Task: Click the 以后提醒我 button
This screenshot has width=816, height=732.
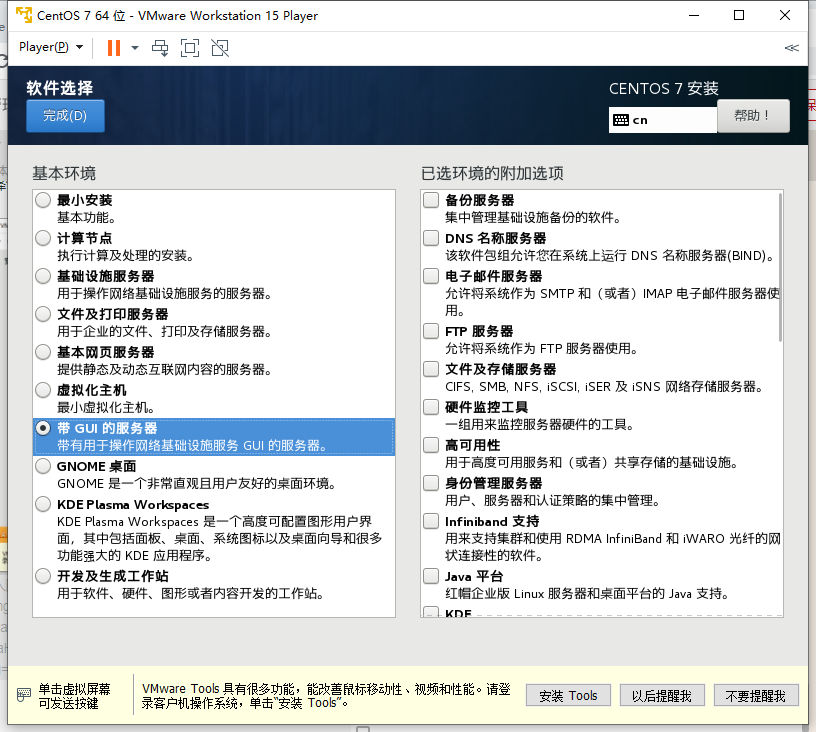Action: [662, 696]
